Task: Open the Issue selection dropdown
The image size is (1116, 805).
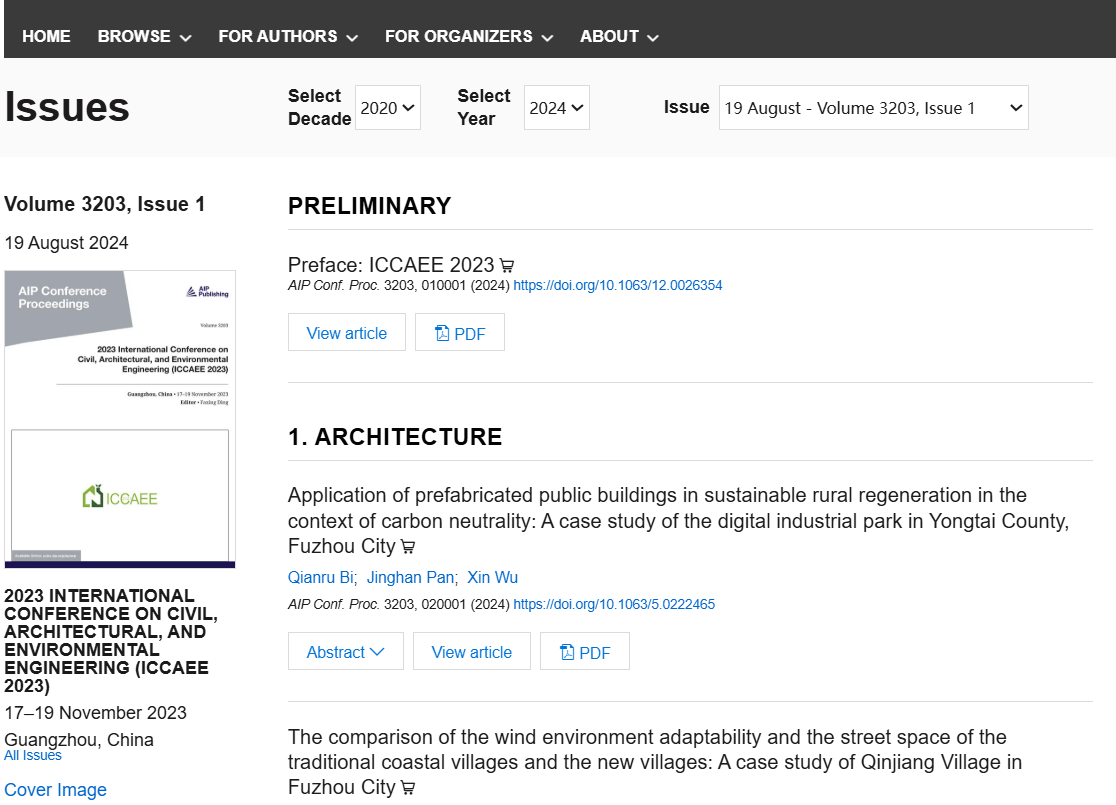Action: tap(873, 108)
